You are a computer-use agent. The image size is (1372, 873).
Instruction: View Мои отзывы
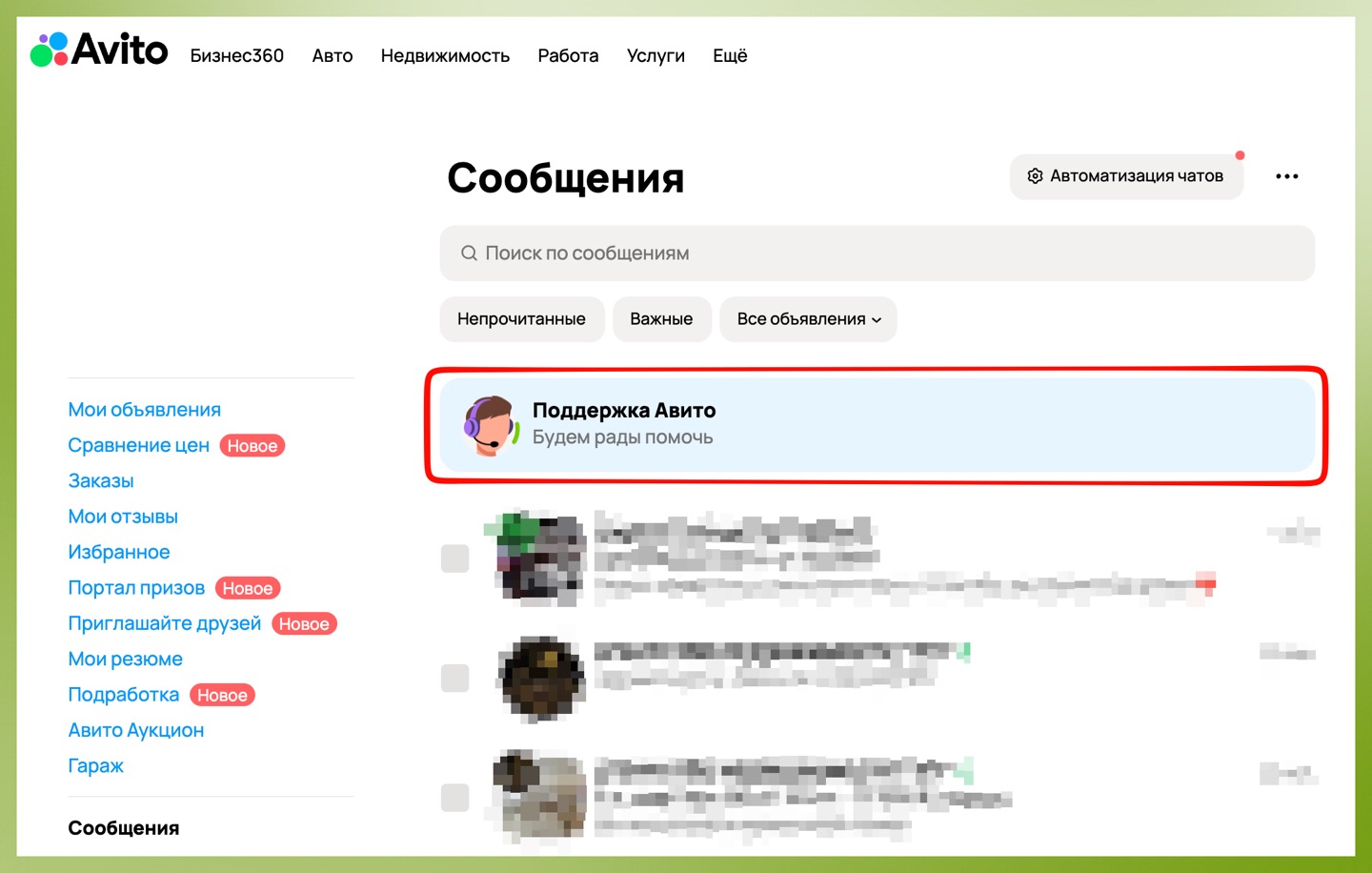[x=123, y=517]
